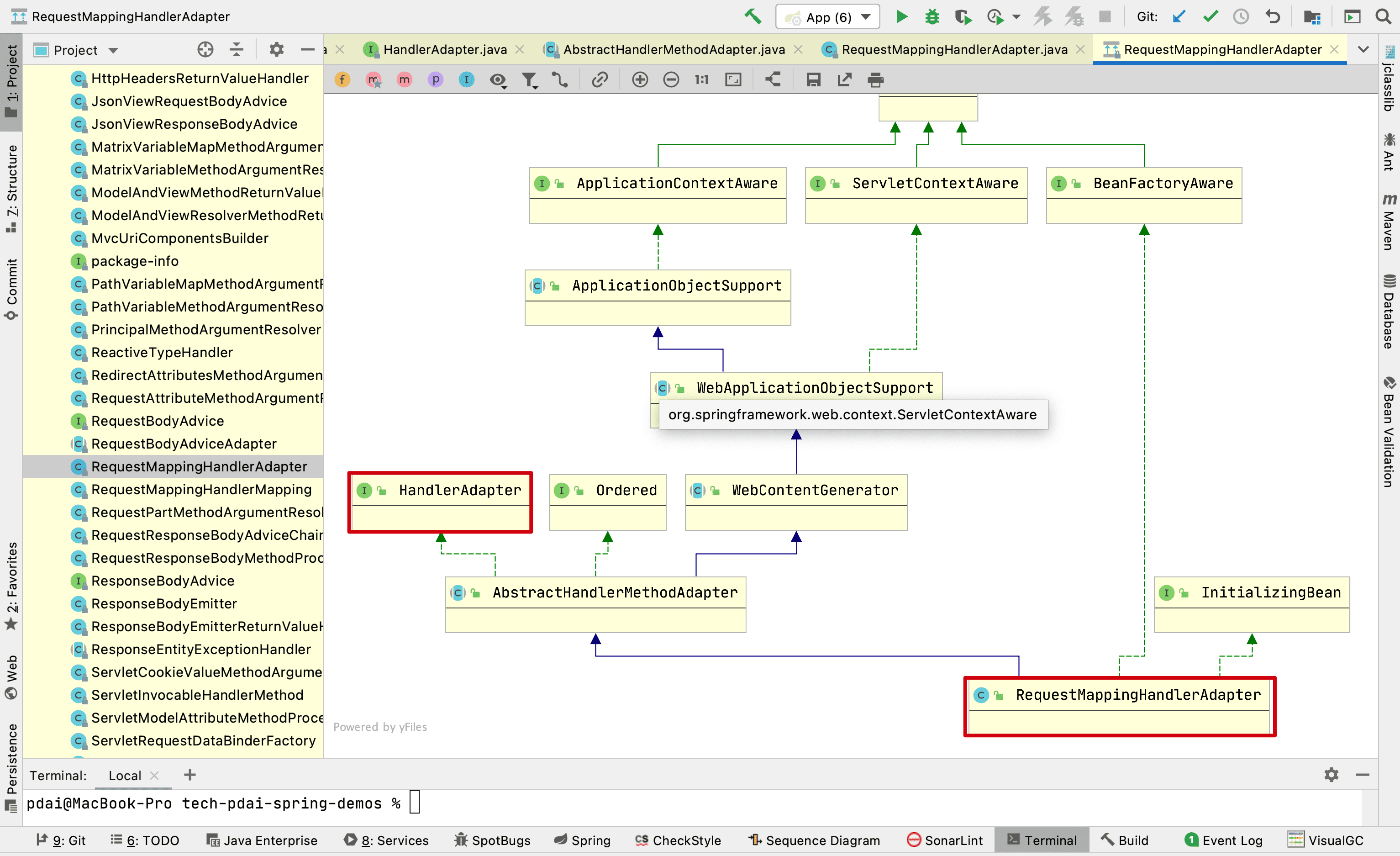Apply the current layout icon
Viewport: 1400px width, 856px height.
pyautogui.click(x=773, y=80)
